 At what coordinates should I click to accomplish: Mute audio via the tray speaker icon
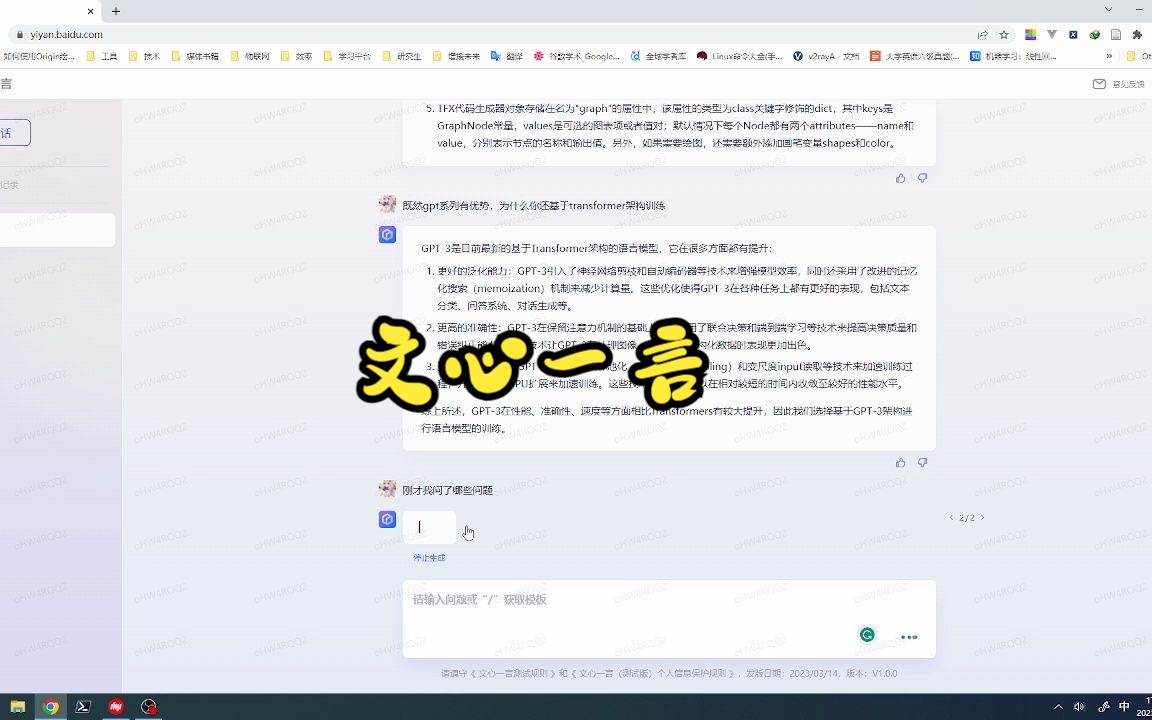(1080, 706)
